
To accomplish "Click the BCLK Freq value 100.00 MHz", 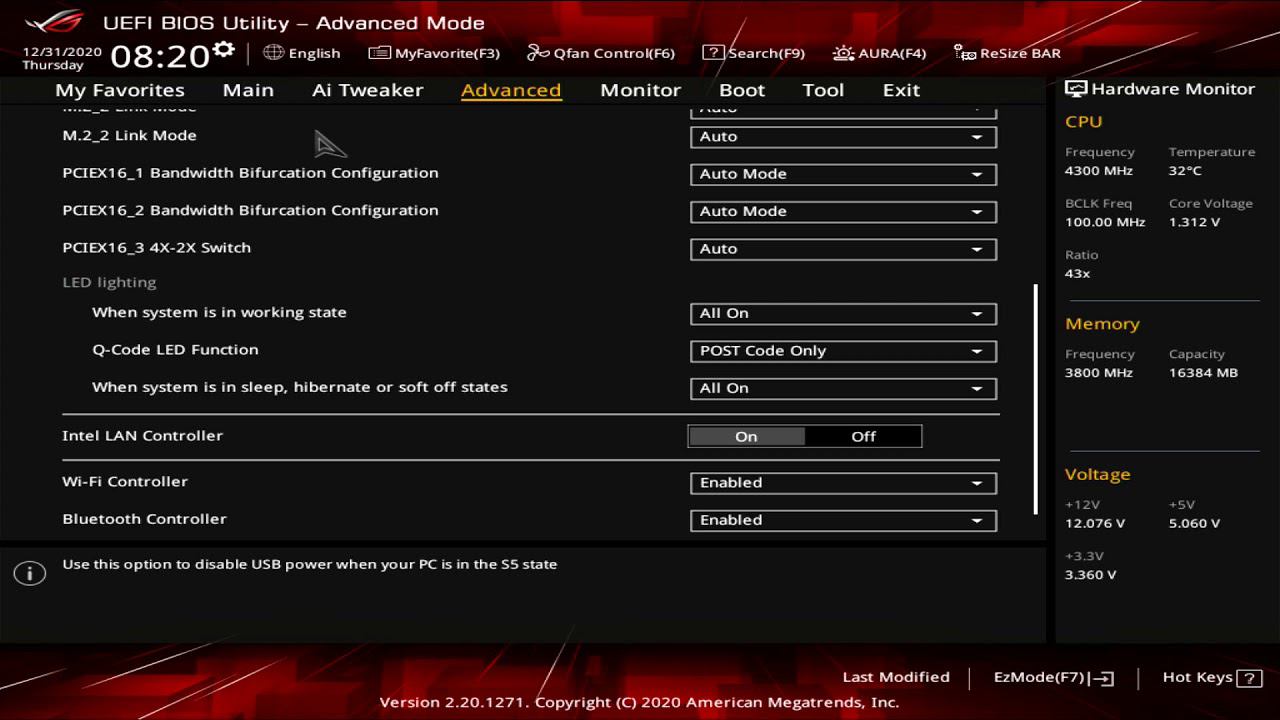I will pos(1105,222).
